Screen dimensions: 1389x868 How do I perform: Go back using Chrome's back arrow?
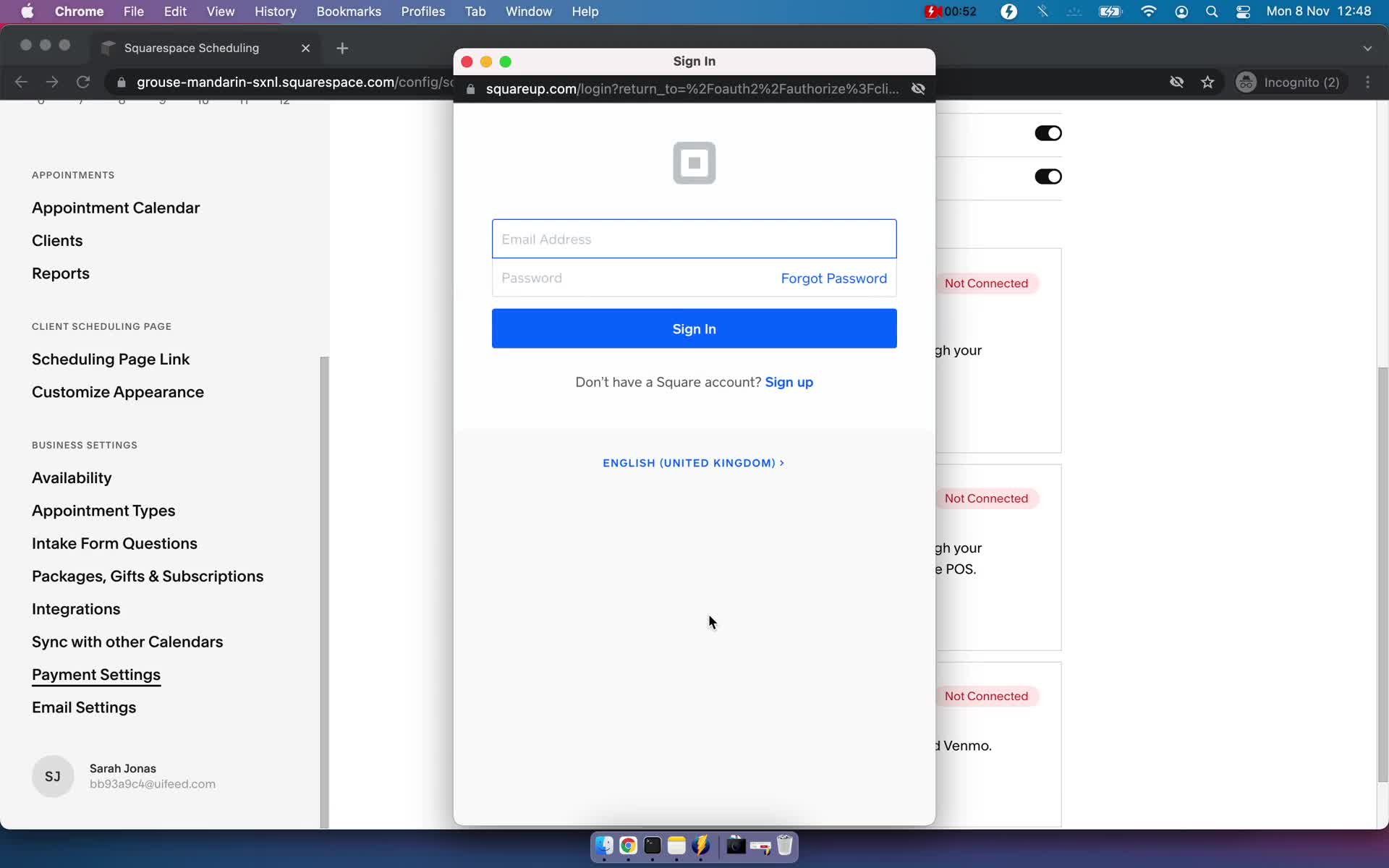point(21,82)
